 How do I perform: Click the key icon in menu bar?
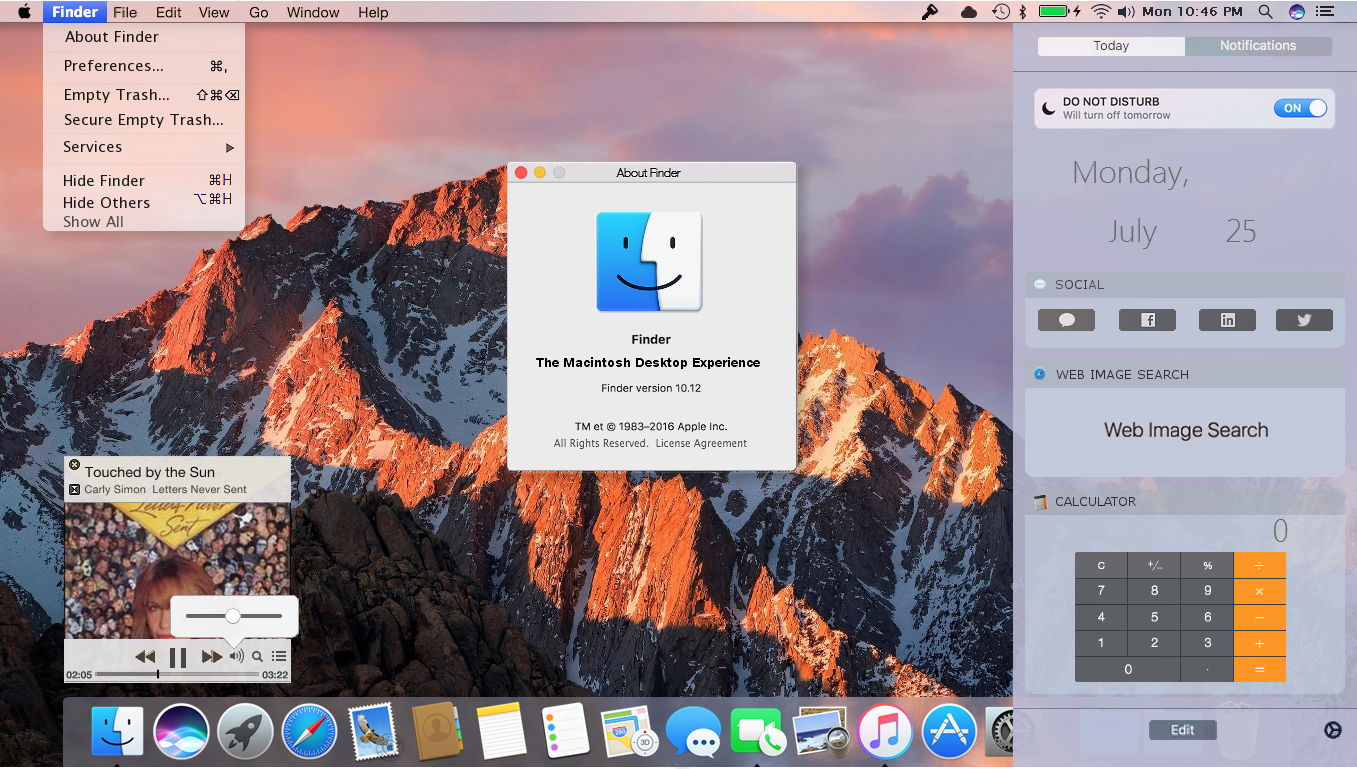930,12
